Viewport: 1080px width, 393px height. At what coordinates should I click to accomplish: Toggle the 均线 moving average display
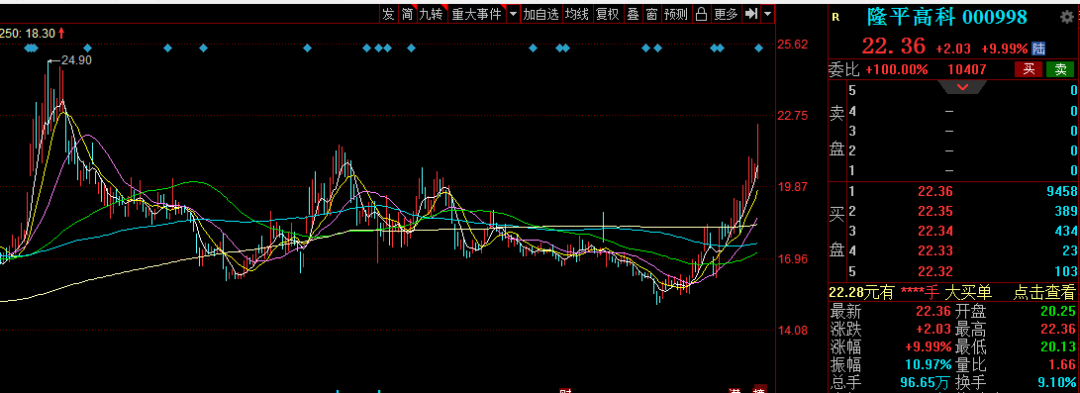coord(577,14)
